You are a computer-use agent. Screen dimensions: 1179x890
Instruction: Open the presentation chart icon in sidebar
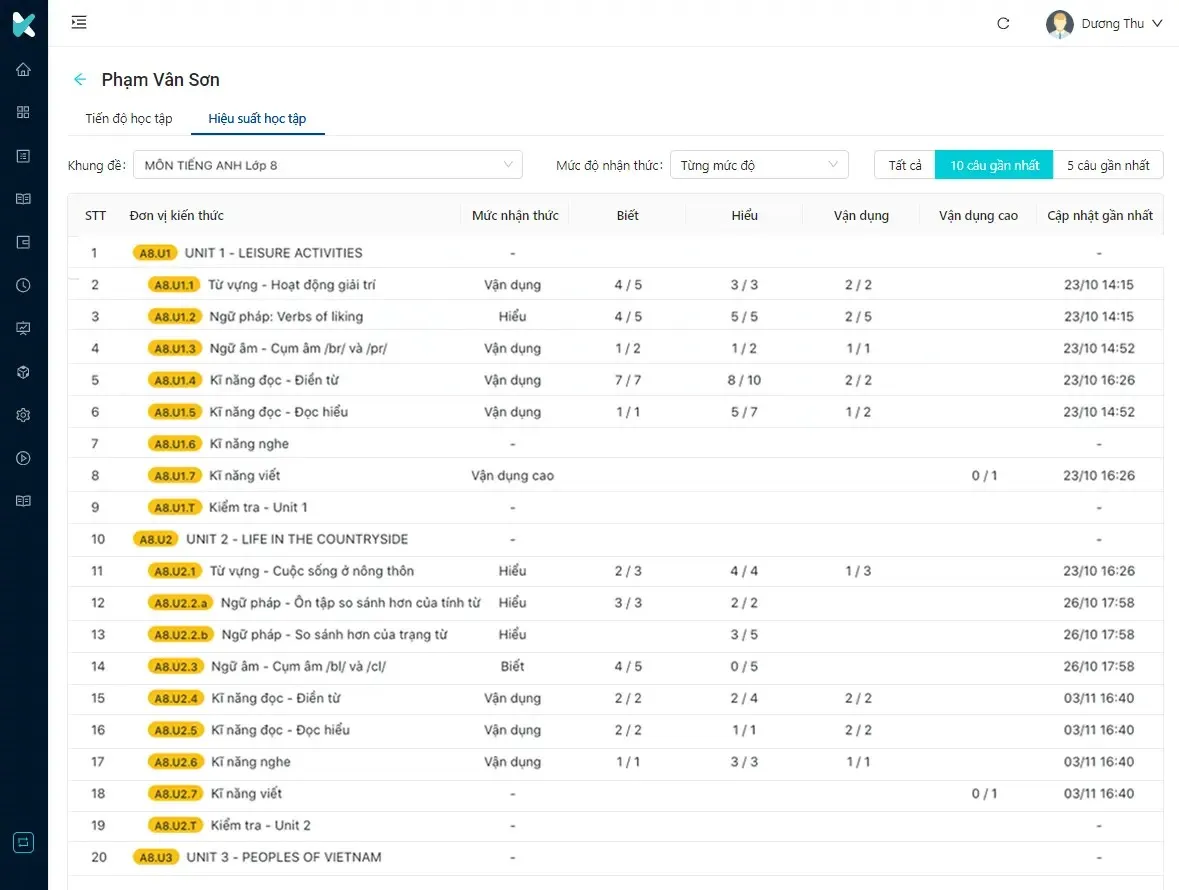coord(23,328)
